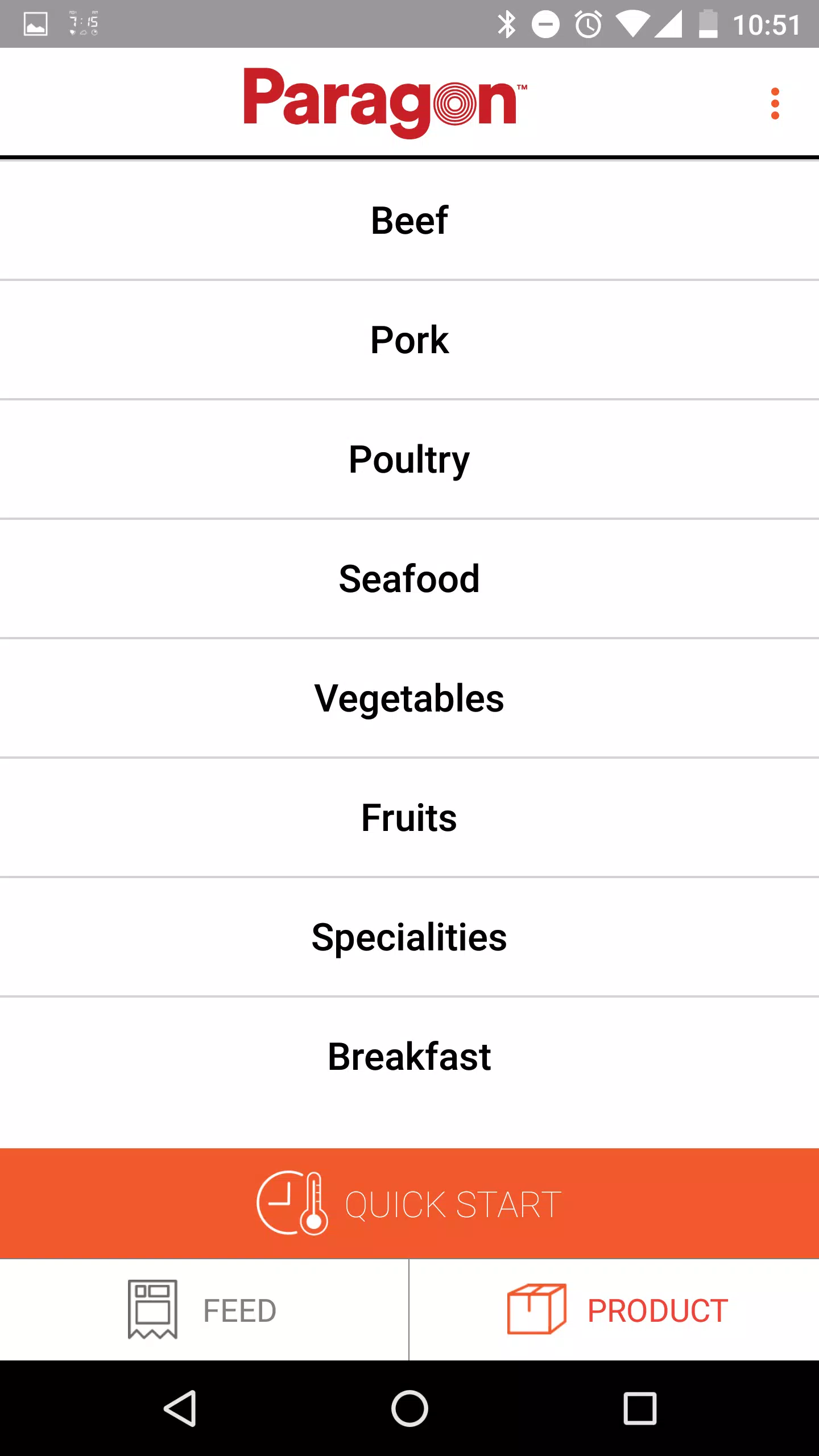The image size is (819, 1456).
Task: Choose the Breakfast category
Action: [409, 1057]
